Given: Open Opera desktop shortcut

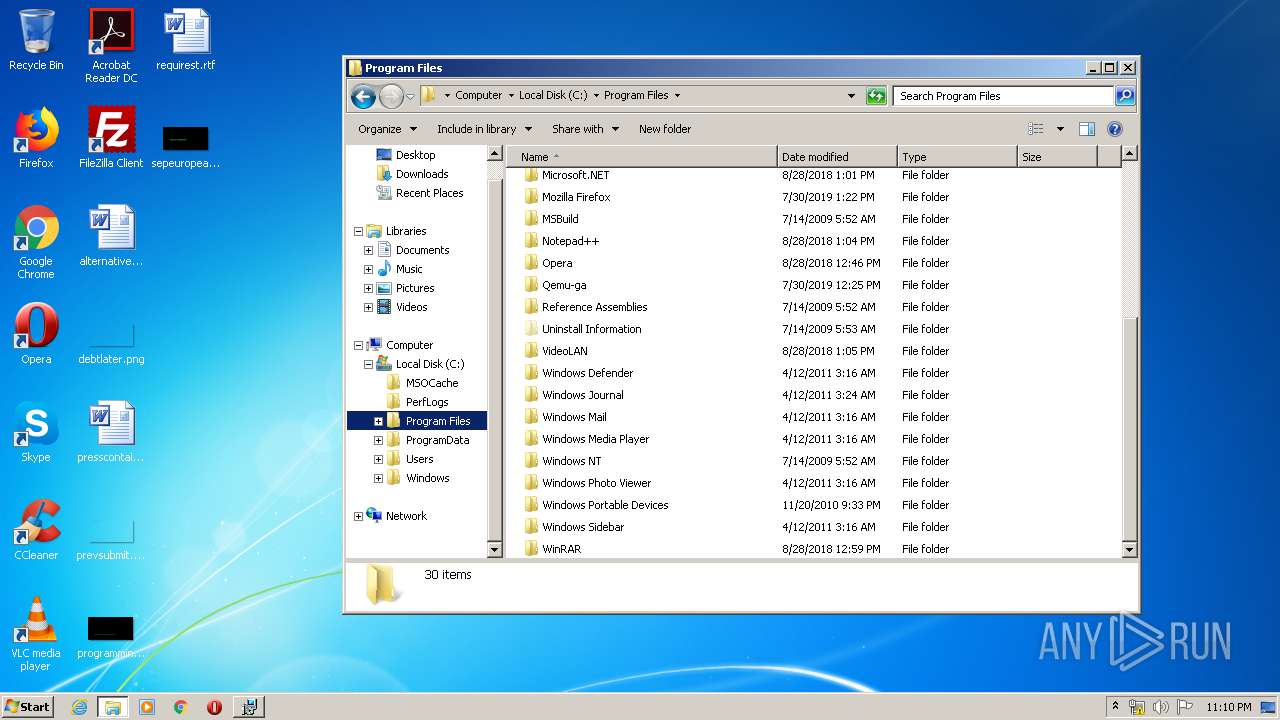Looking at the screenshot, I should click(x=36, y=334).
